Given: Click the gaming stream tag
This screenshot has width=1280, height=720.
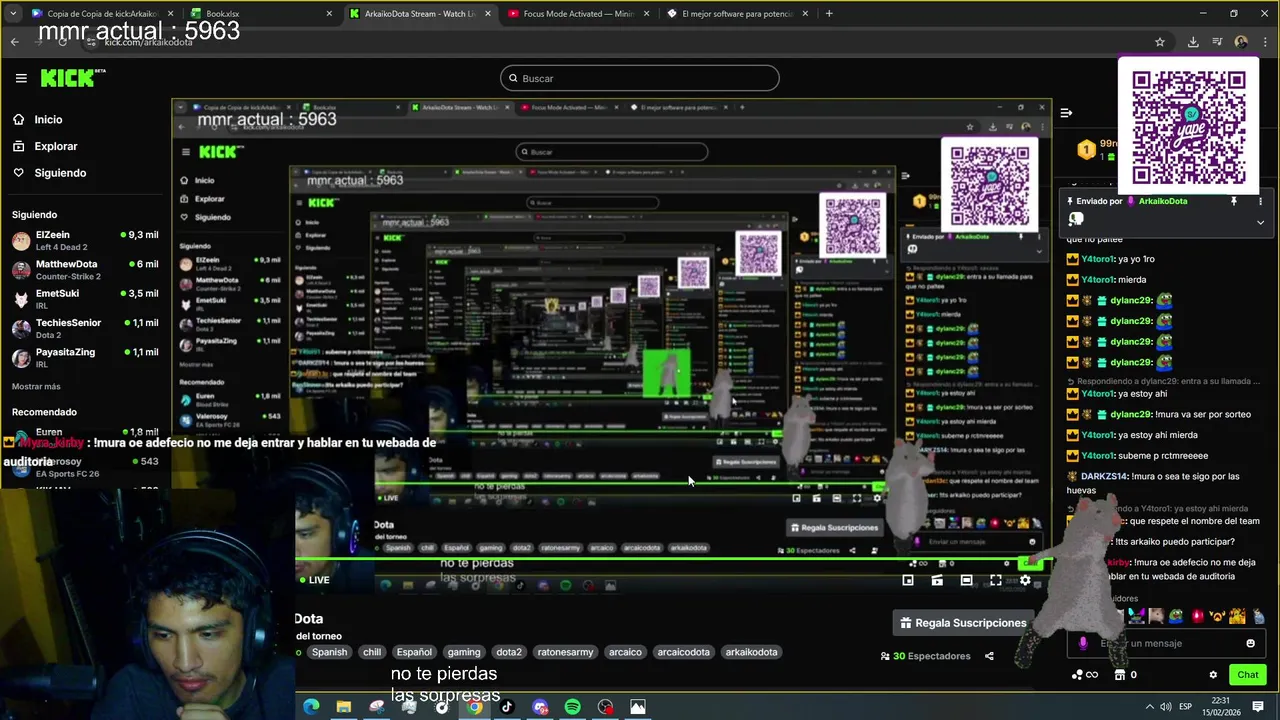Looking at the screenshot, I should (x=464, y=652).
